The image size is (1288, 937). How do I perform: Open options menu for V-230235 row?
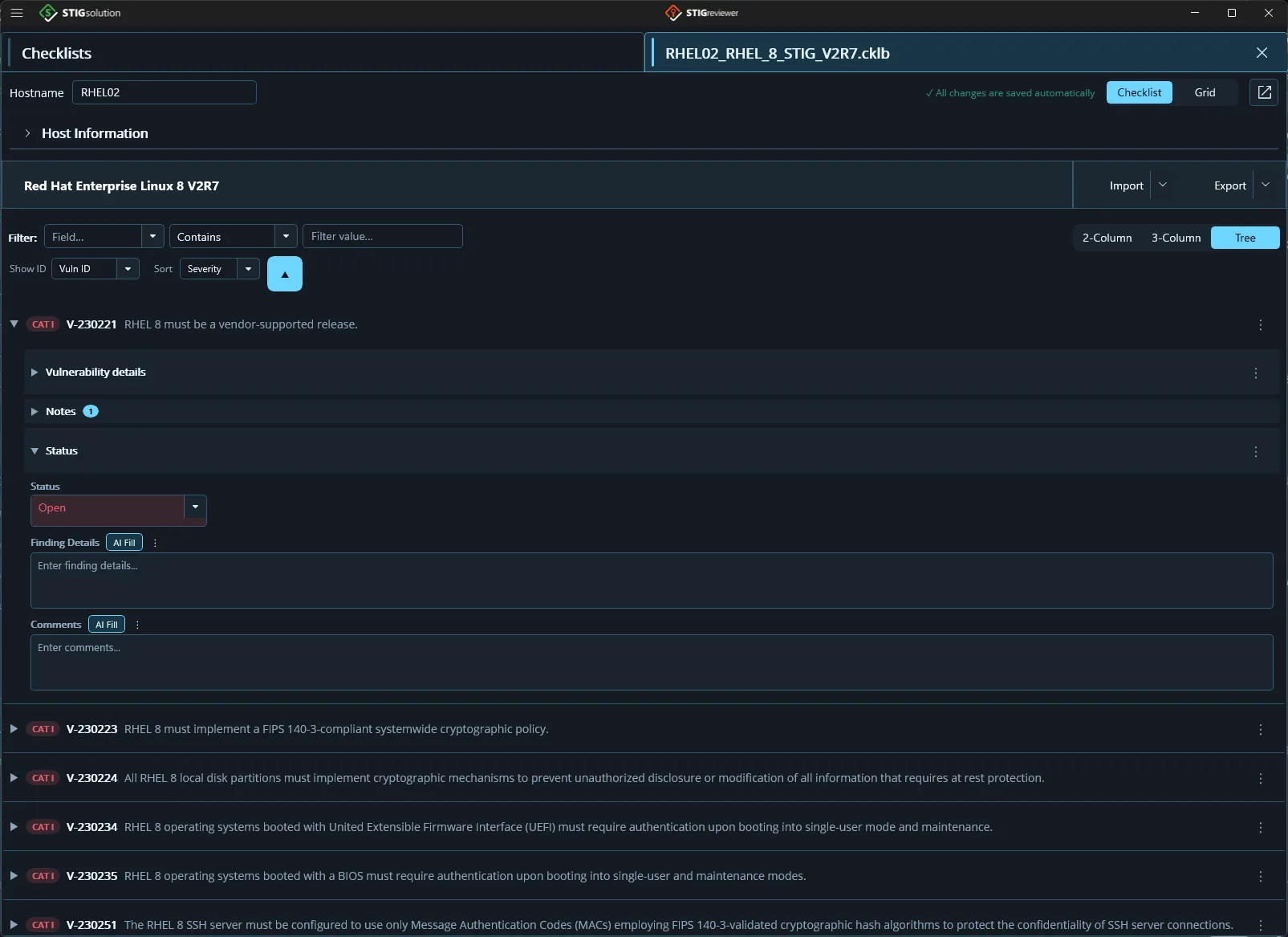click(1260, 877)
